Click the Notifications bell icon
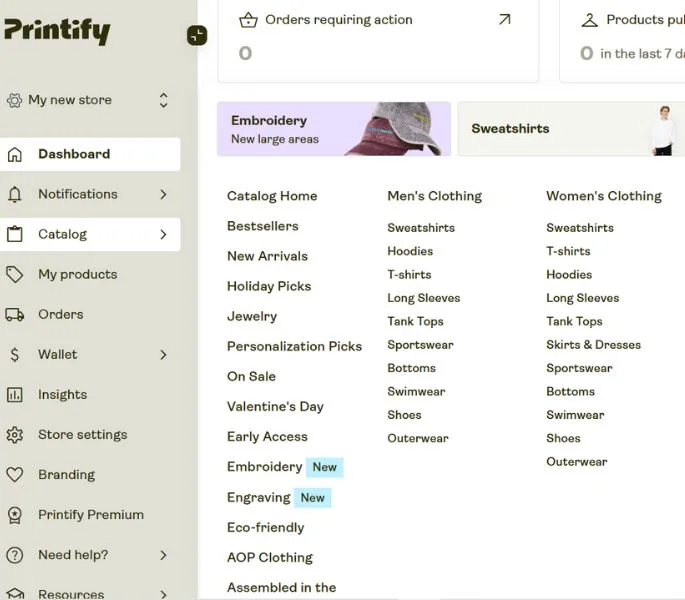 pyautogui.click(x=15, y=194)
